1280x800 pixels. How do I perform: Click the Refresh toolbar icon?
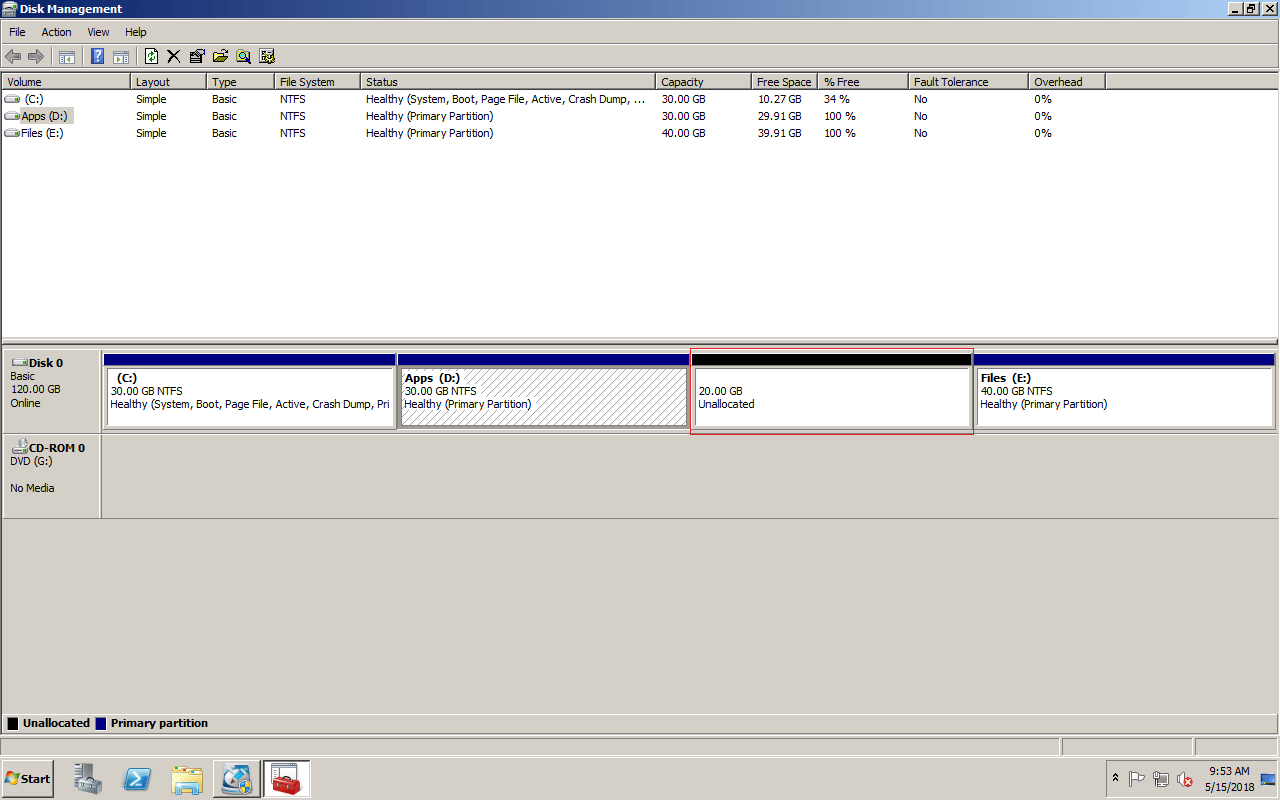[x=151, y=56]
